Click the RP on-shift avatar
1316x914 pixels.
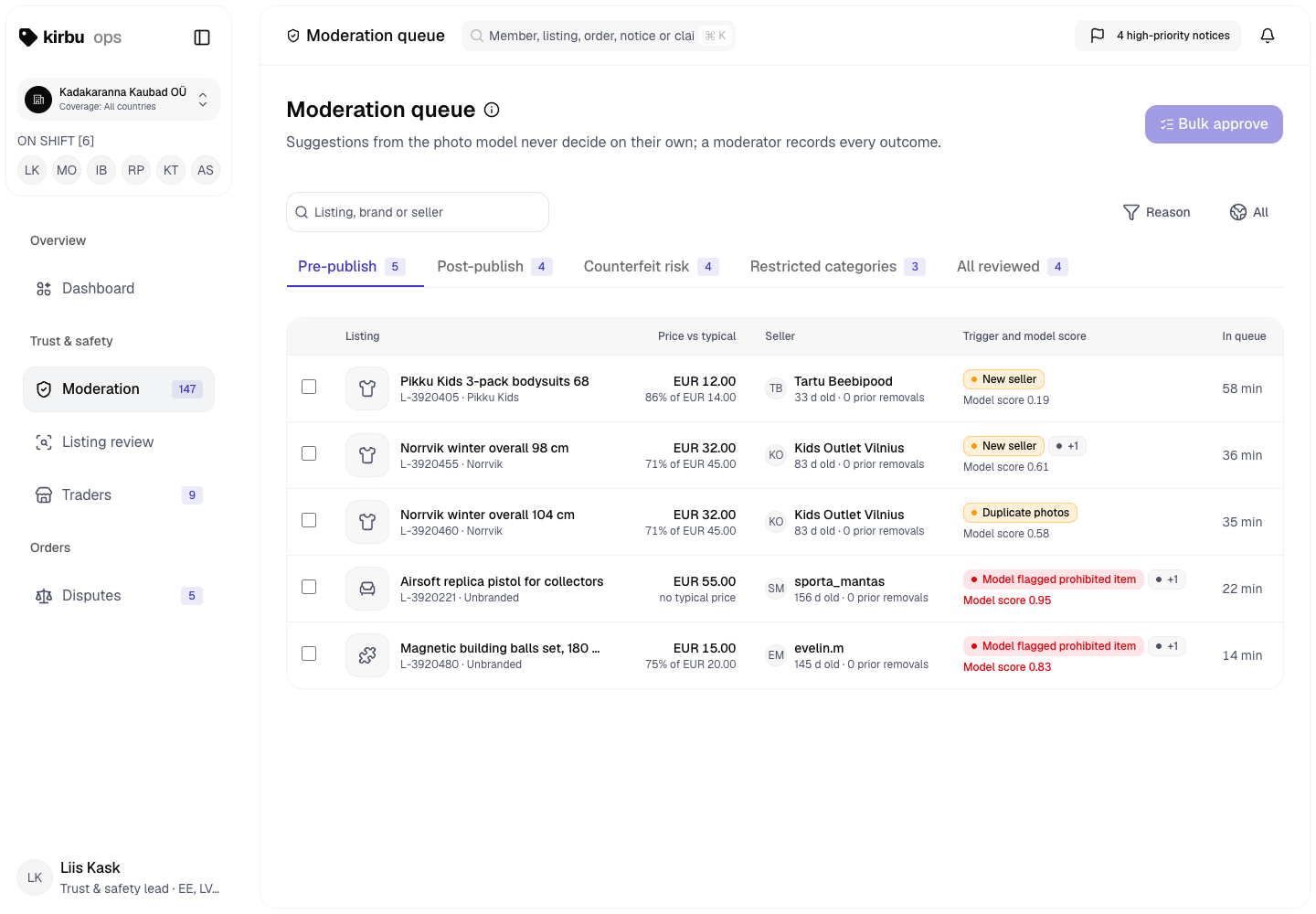[136, 170]
